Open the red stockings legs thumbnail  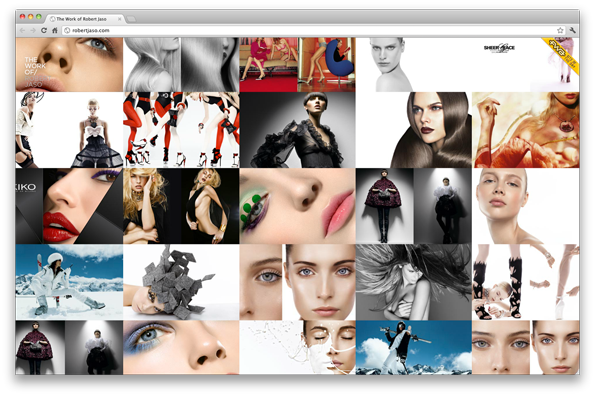click(x=181, y=130)
